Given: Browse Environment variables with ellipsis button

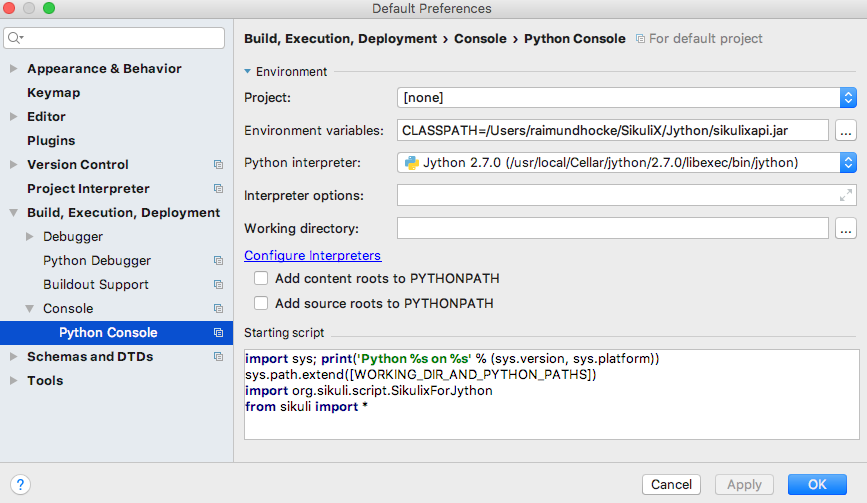Looking at the screenshot, I should (845, 131).
